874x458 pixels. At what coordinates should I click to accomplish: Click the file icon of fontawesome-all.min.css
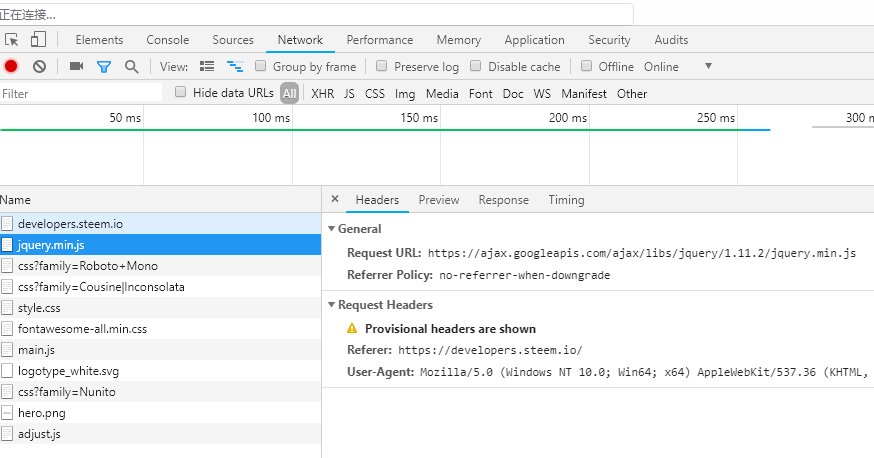(7, 329)
